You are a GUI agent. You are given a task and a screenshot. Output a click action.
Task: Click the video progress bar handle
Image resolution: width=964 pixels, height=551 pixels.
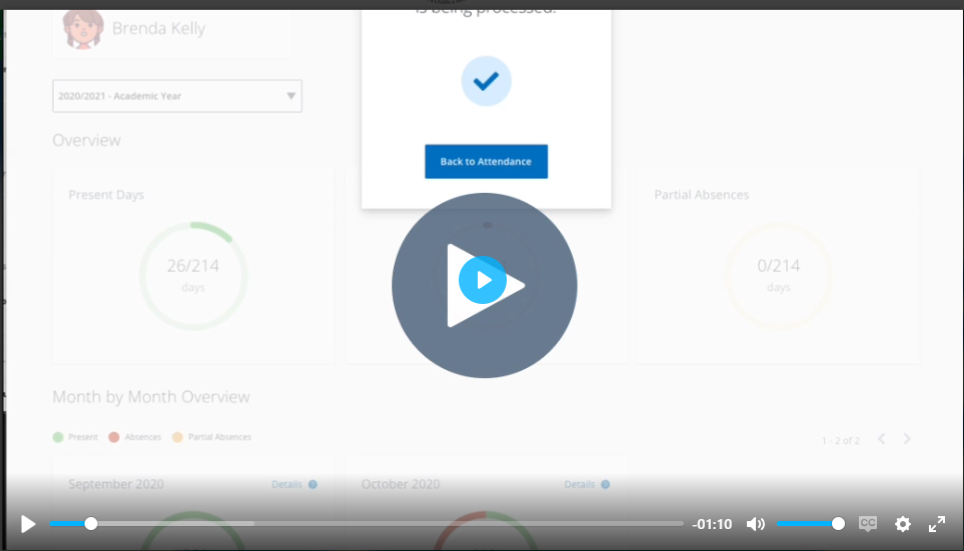point(91,523)
